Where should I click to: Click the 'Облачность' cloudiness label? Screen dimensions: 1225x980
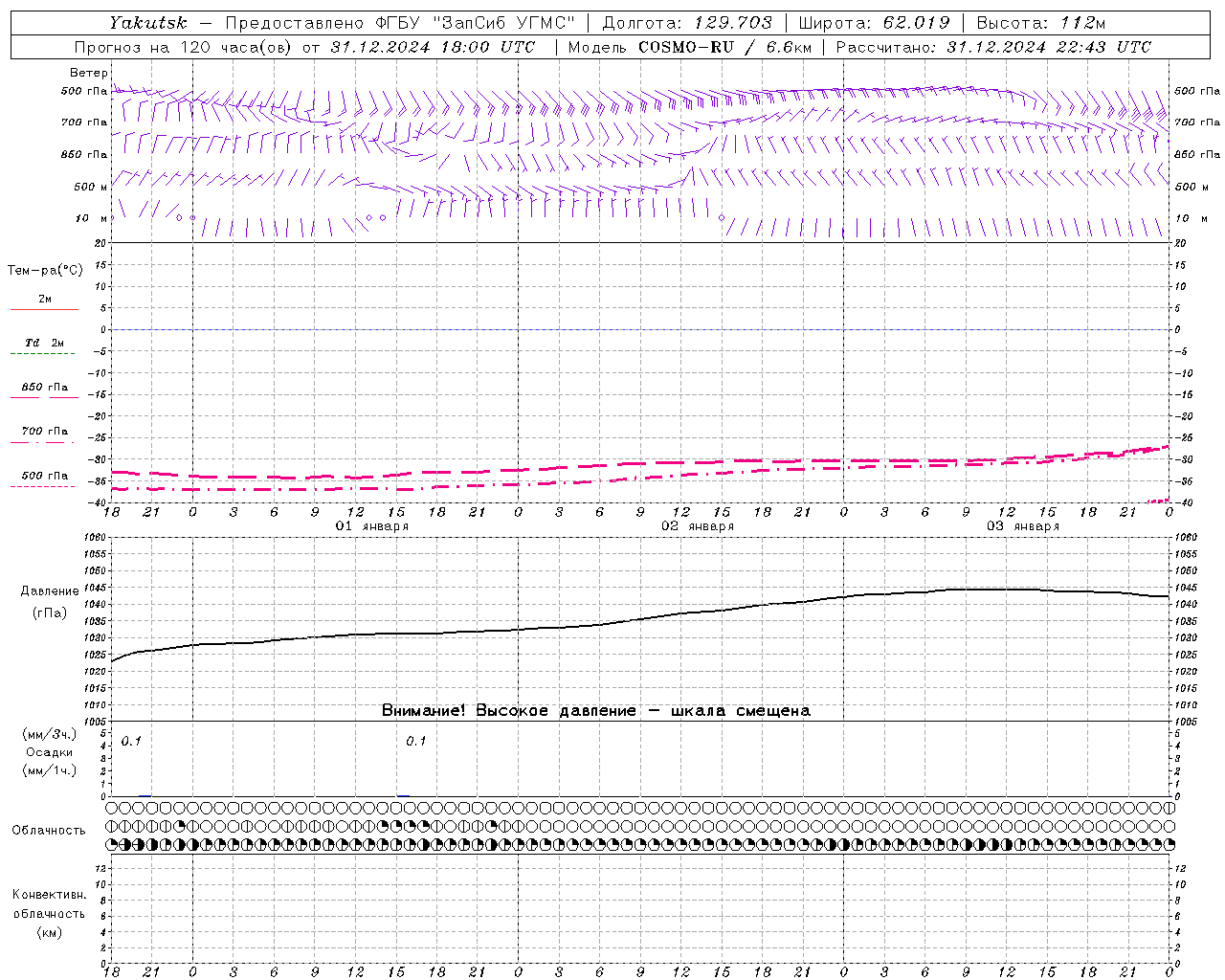(49, 831)
